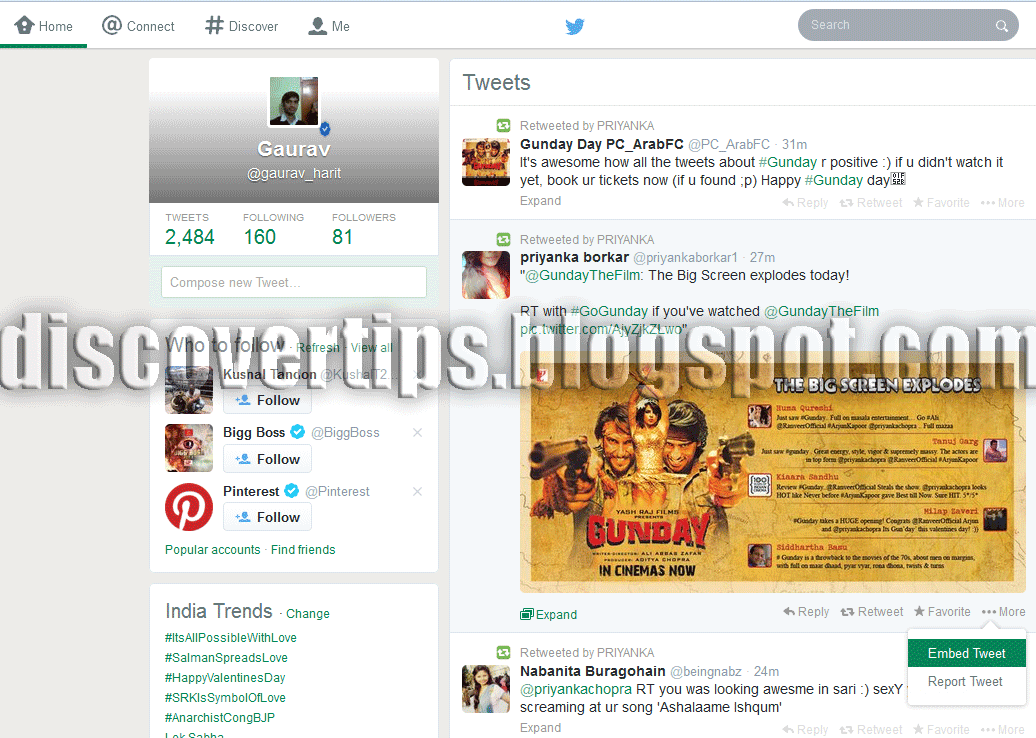1036x738 pixels.
Task: Open Popular accounts link
Action: coord(212,550)
